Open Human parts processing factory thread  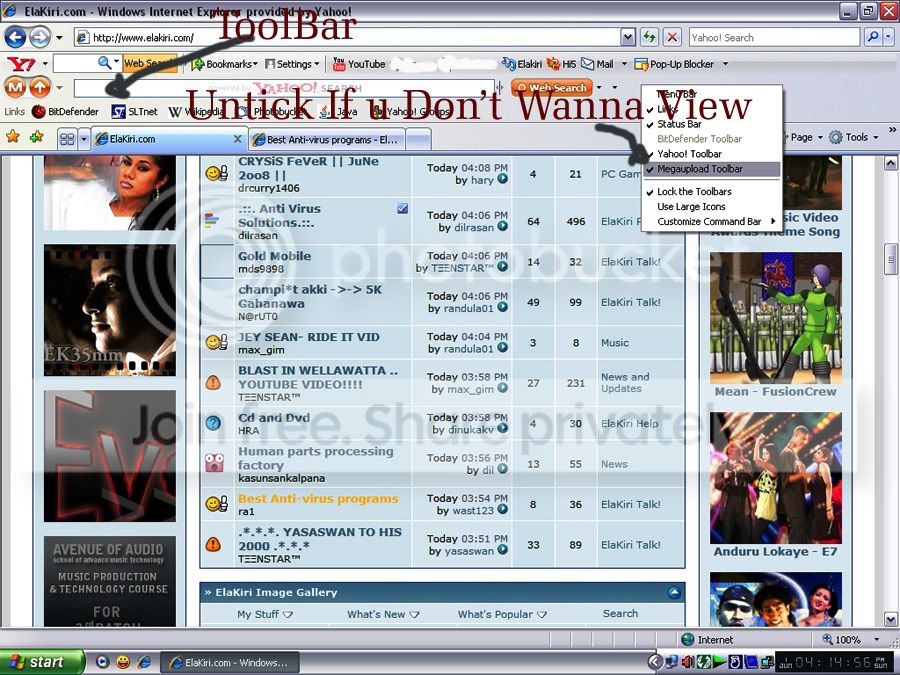[x=316, y=458]
